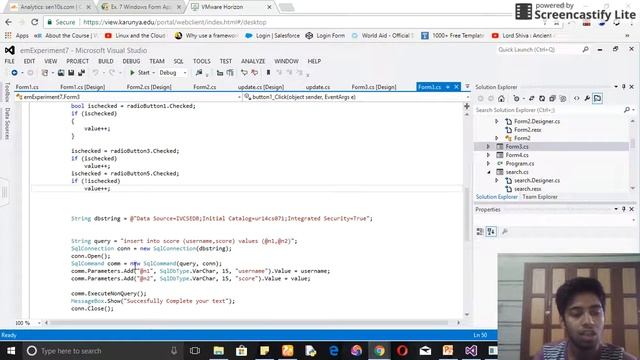Image resolution: width=640 pixels, height=360 pixels.
Task: Click the New Project toolbar icon
Action: (45, 73)
